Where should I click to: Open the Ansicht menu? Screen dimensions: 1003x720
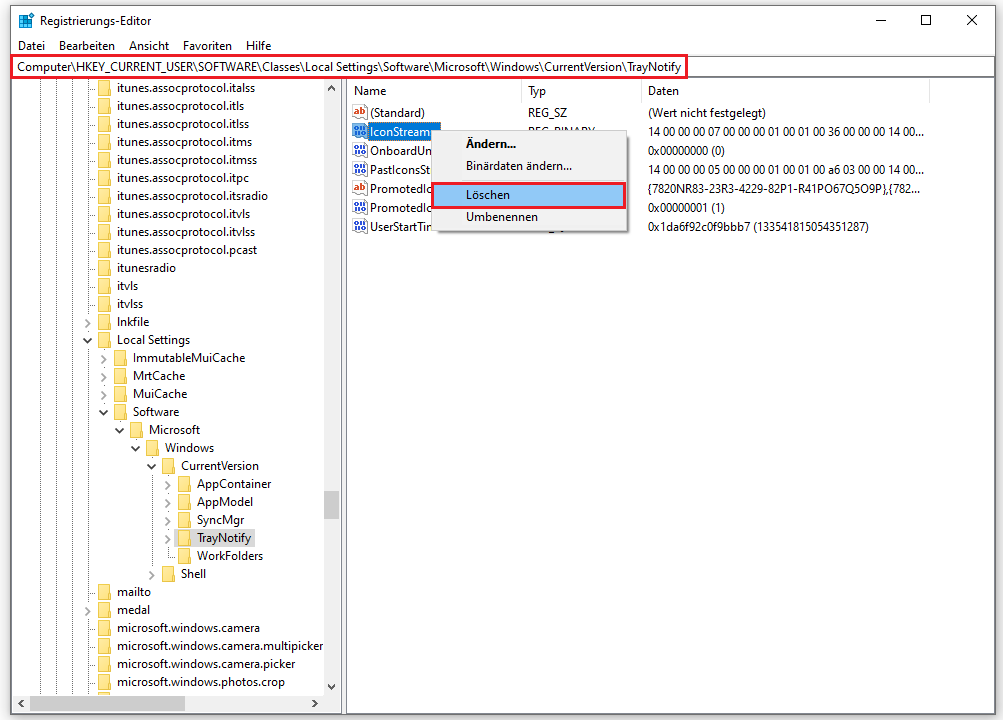tap(148, 45)
